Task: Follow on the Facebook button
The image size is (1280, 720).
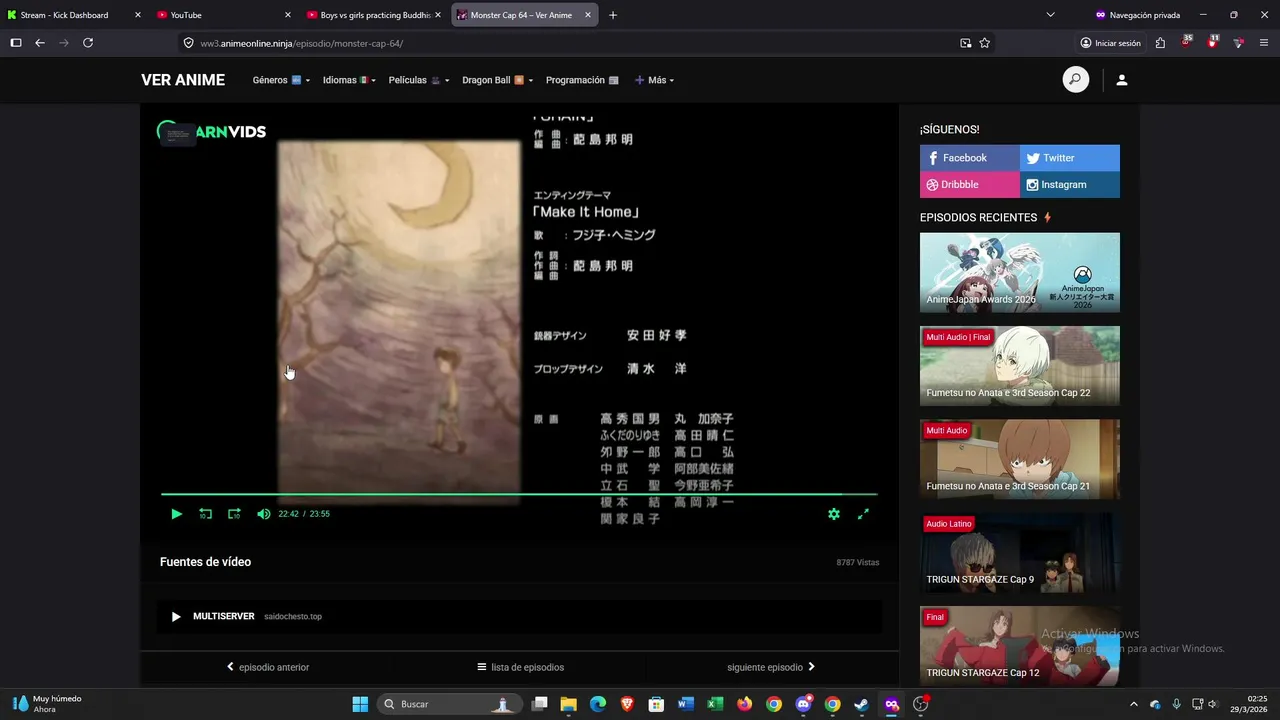Action: tap(970, 158)
